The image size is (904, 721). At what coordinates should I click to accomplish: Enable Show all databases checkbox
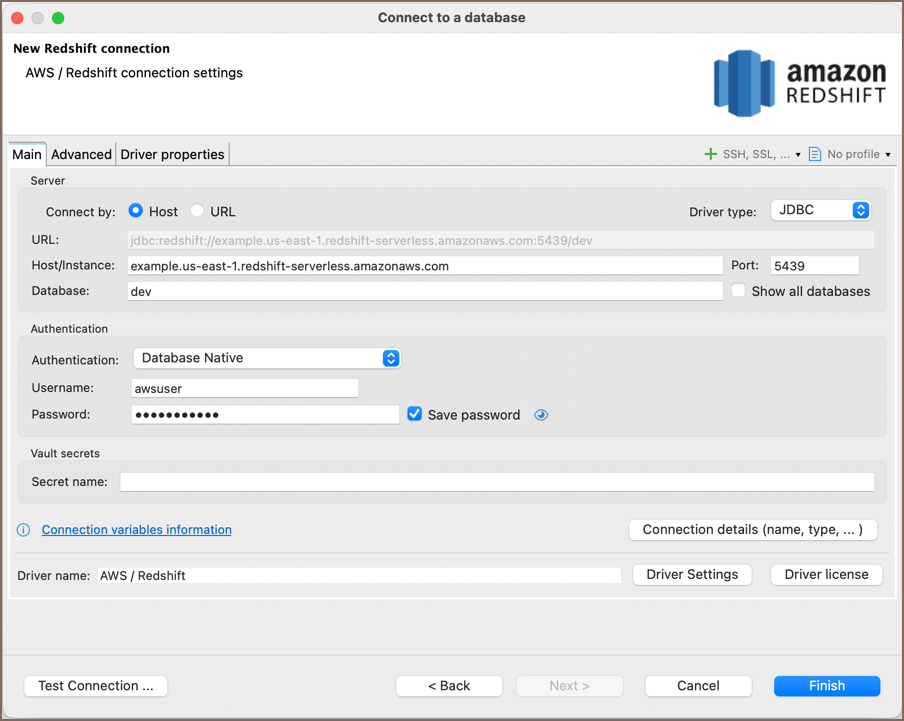(x=739, y=291)
